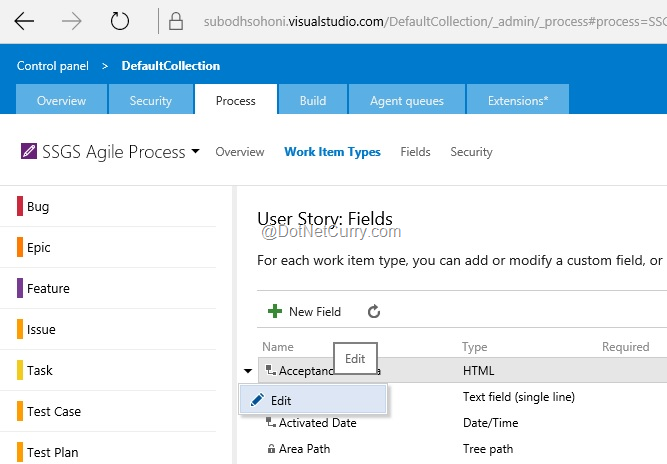667x464 pixels.
Task: Open the process Overview sub-link
Action: 239,152
